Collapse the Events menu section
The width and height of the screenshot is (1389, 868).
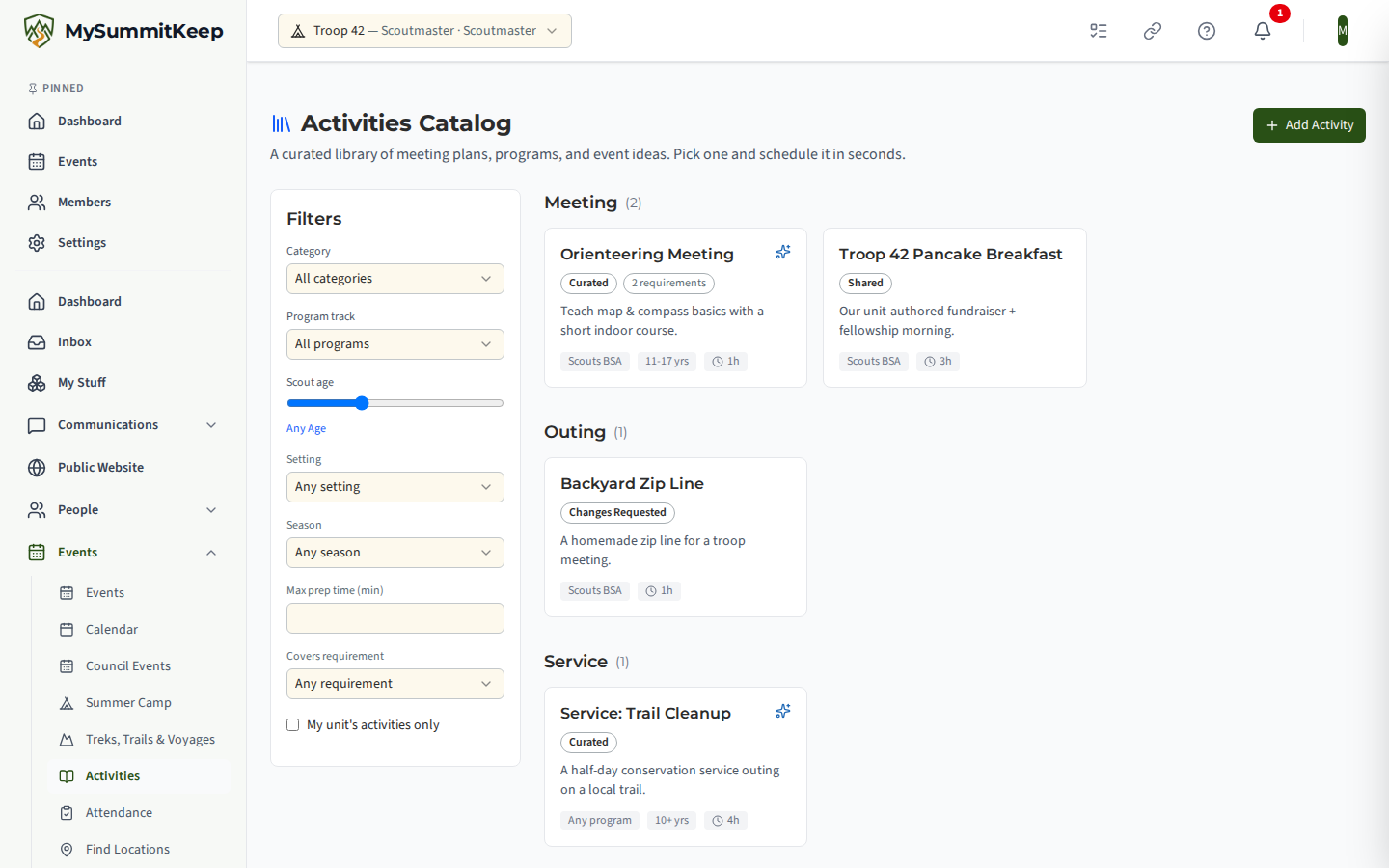click(x=123, y=553)
